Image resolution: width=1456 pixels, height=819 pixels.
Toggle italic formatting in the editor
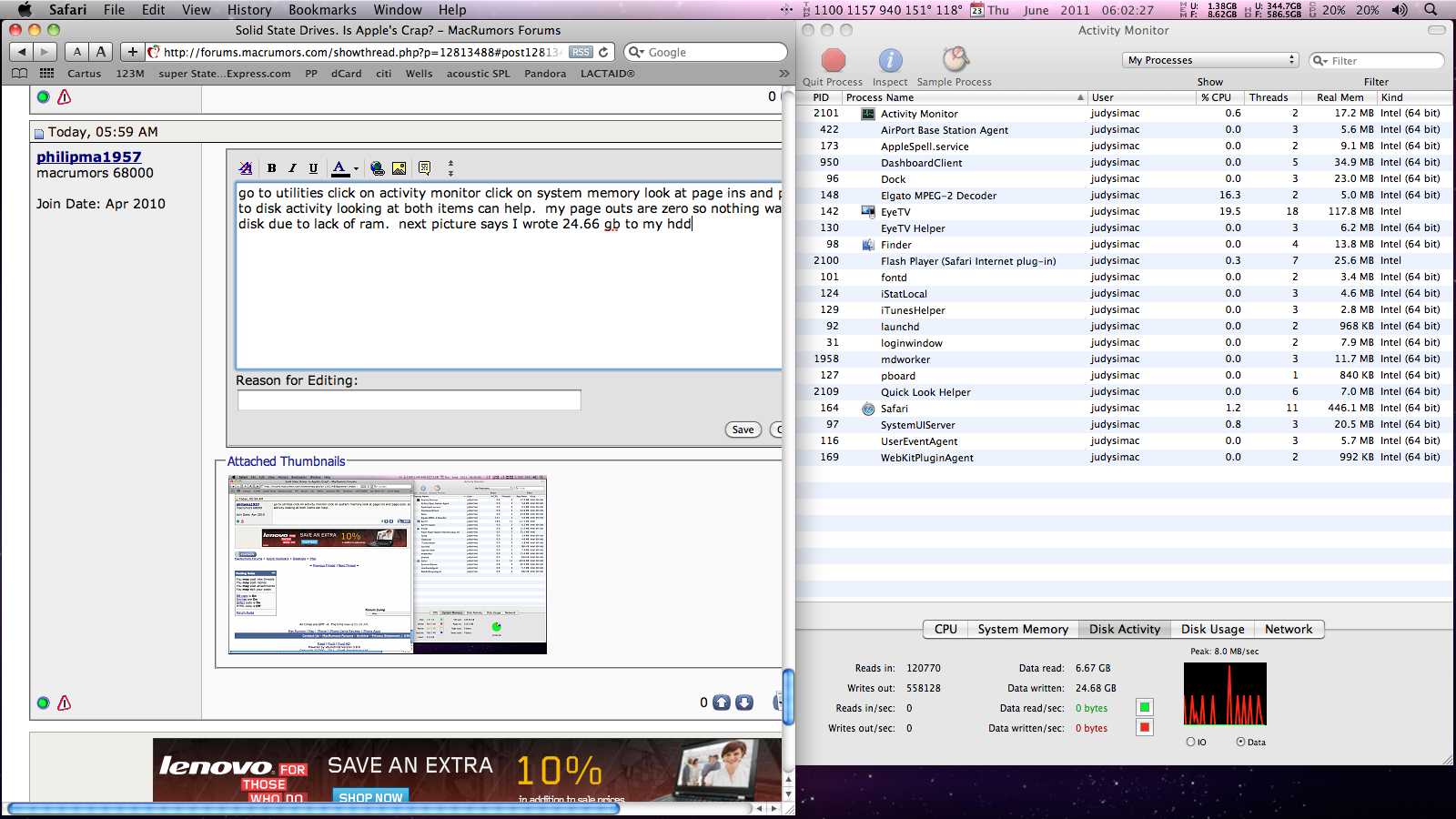pos(292,167)
